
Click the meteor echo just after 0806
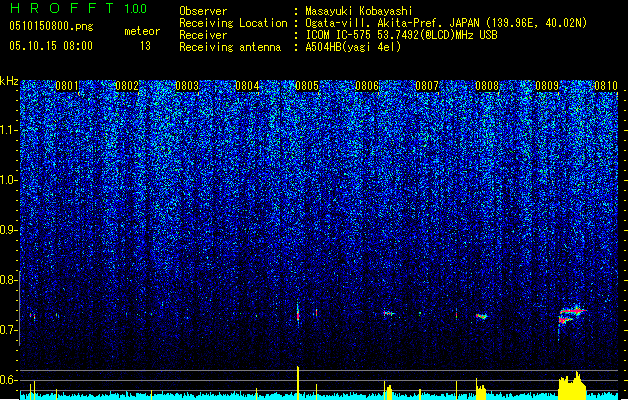389,313
